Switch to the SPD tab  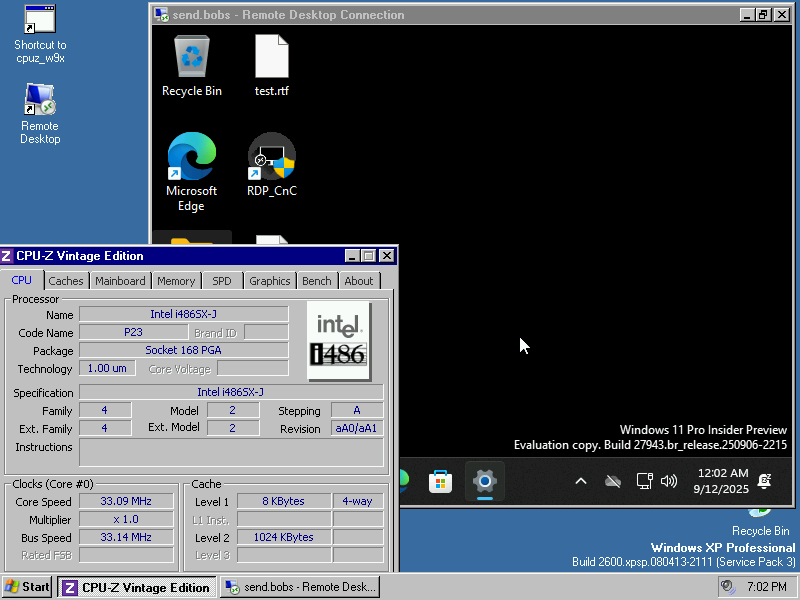(222, 281)
